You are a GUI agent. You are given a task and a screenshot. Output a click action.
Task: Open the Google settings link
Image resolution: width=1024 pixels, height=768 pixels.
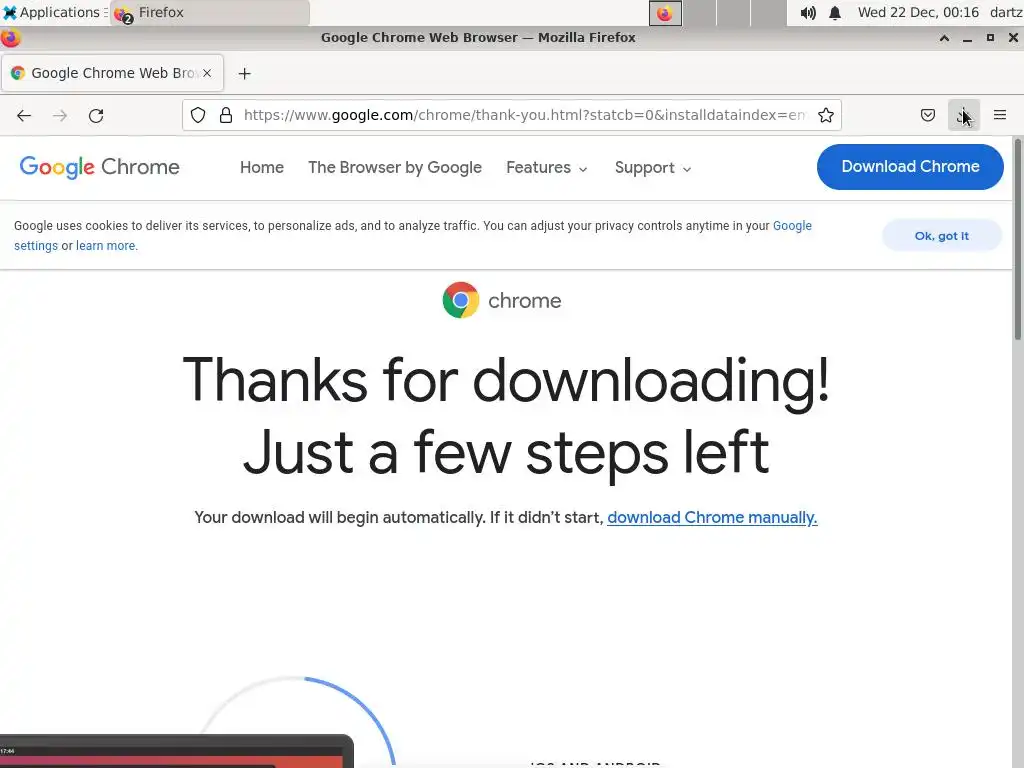pyautogui.click(x=792, y=226)
